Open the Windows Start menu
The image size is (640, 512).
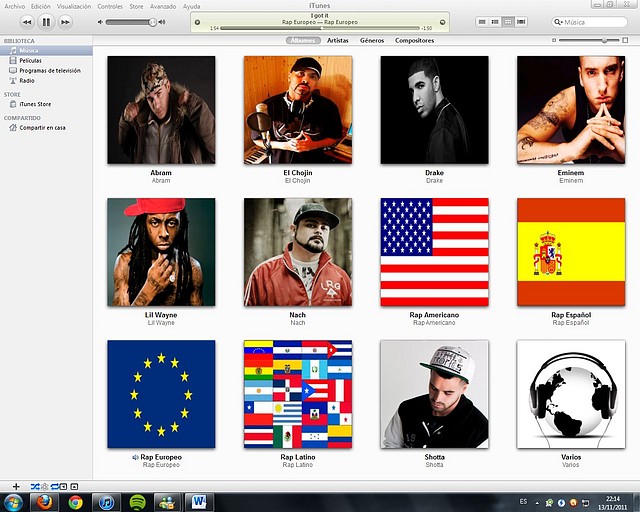click(13, 502)
